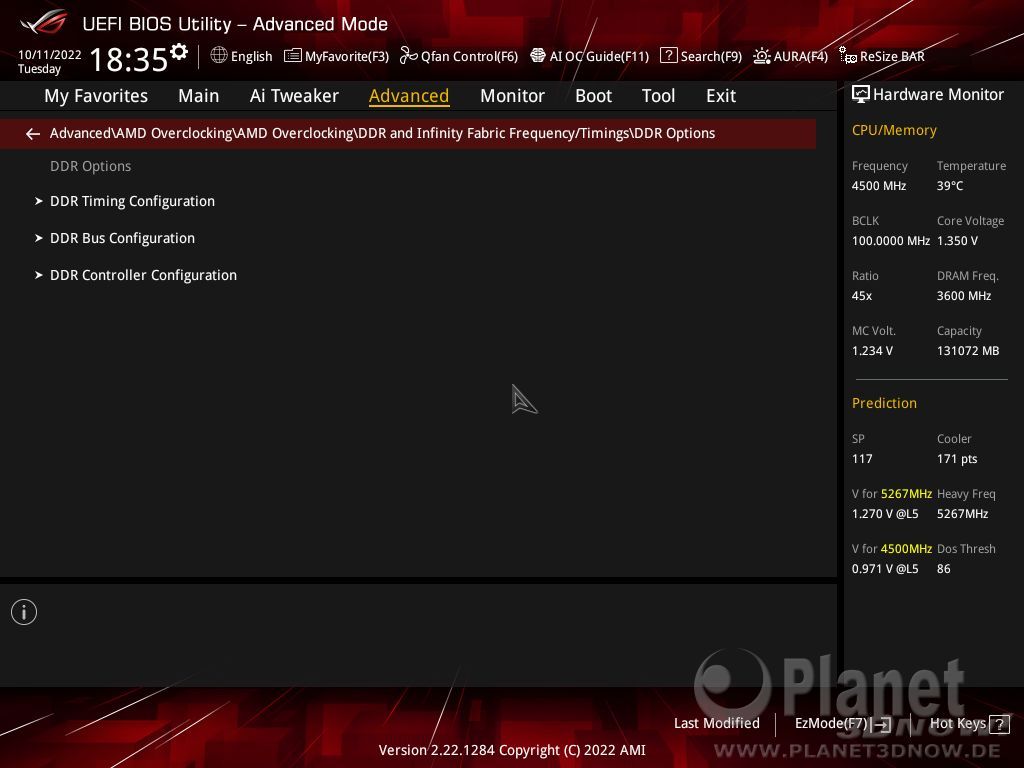Click the Hot Keys question mark box

pos(999,724)
